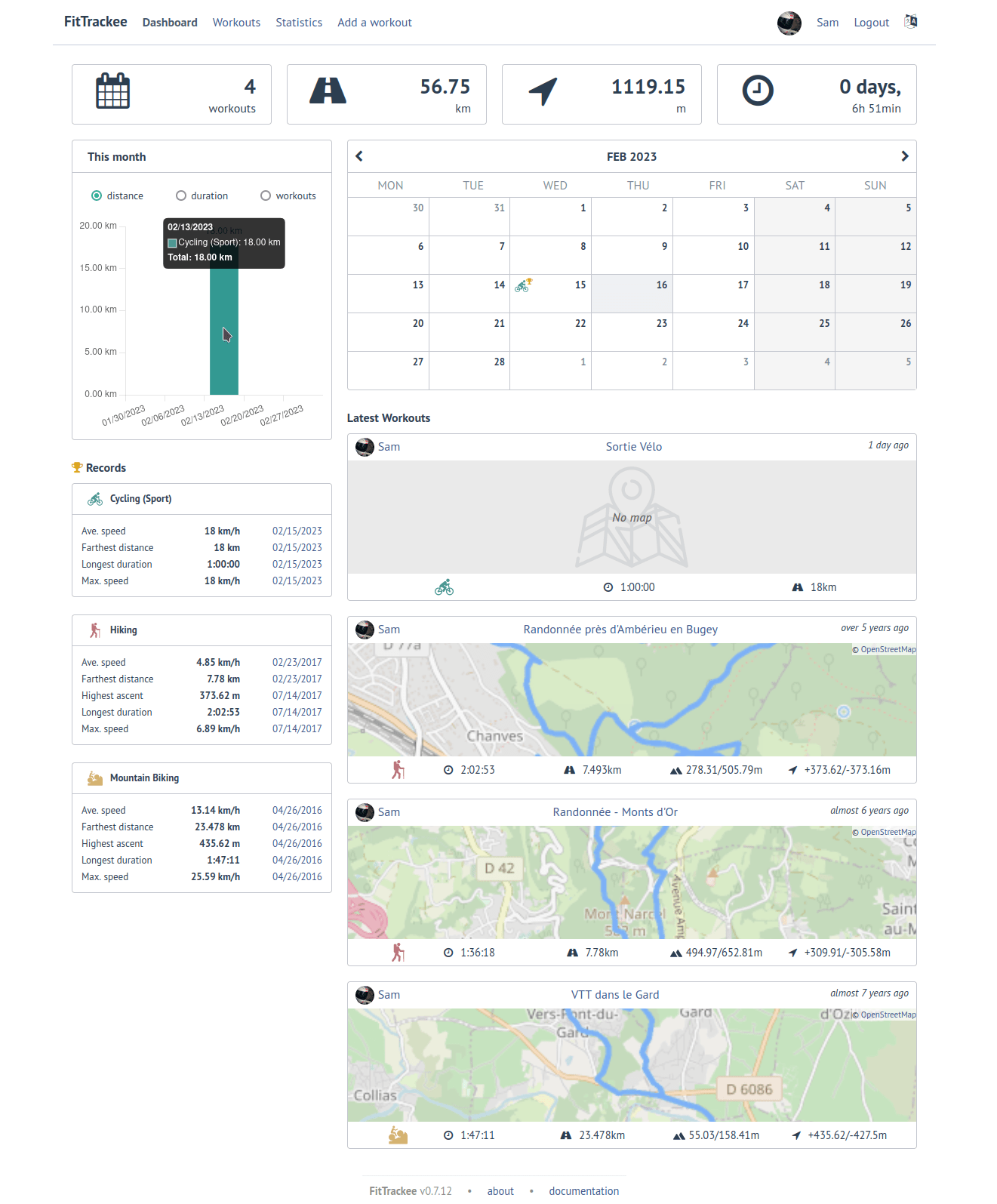This screenshot has width=997, height=1204.
Task: Open the Chanves map thumbnail
Action: [632, 700]
